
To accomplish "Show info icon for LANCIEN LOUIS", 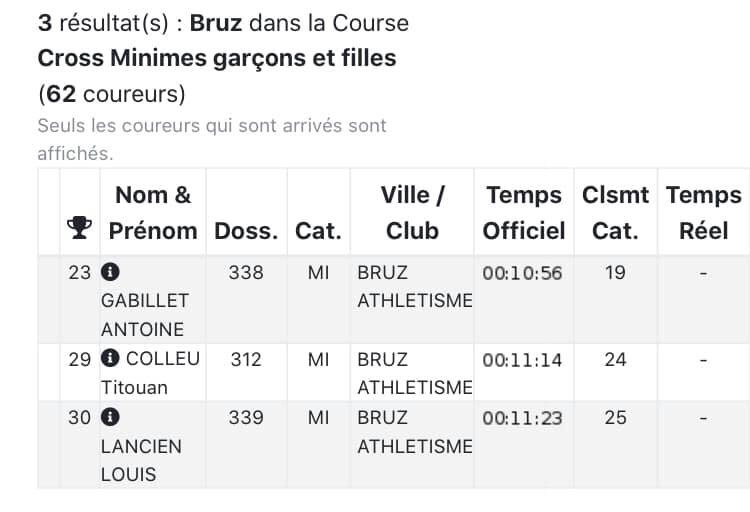I will (110, 417).
